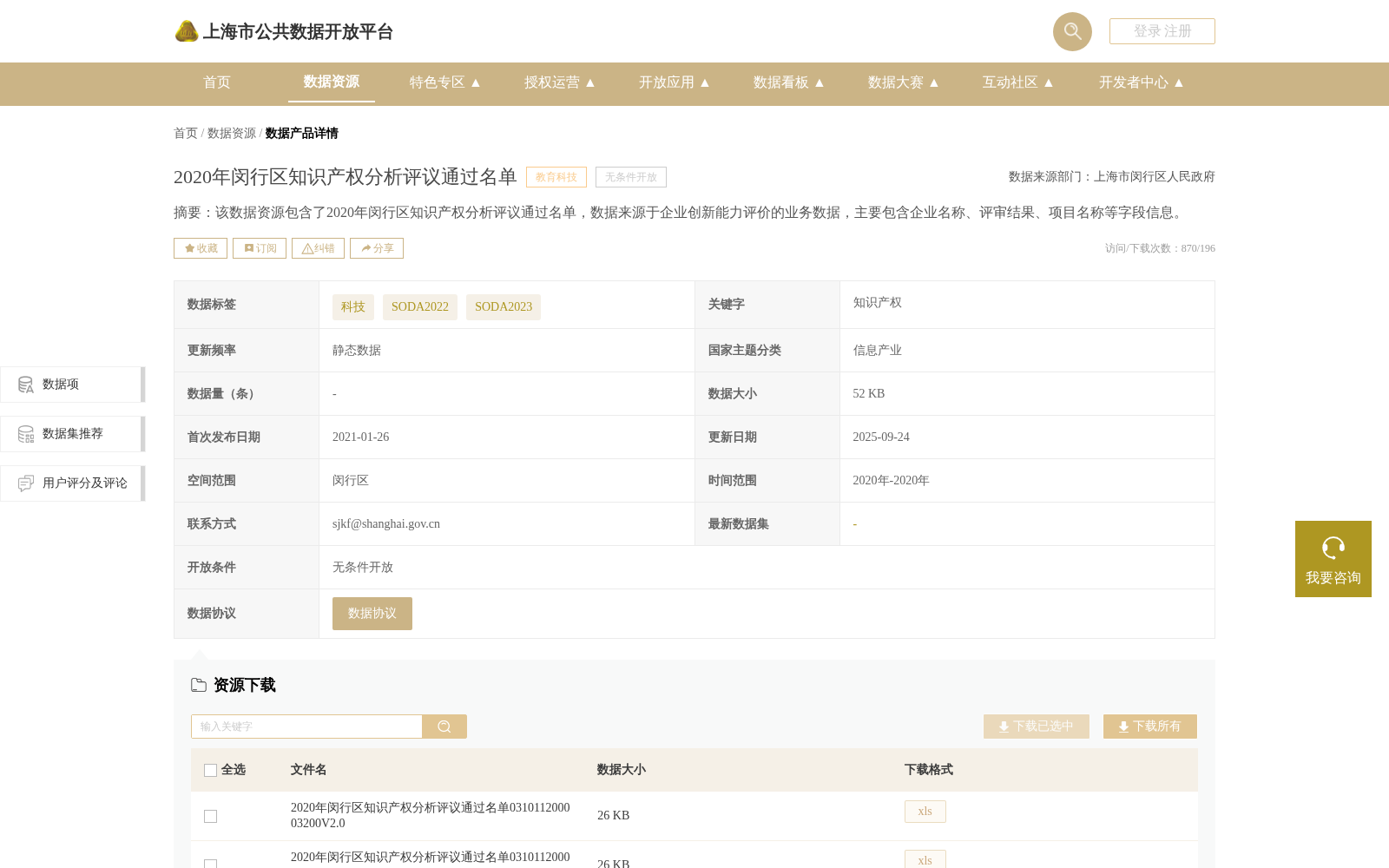Open 用户评分及评论 sidebar section
This screenshot has height=868, width=1389.
72,483
